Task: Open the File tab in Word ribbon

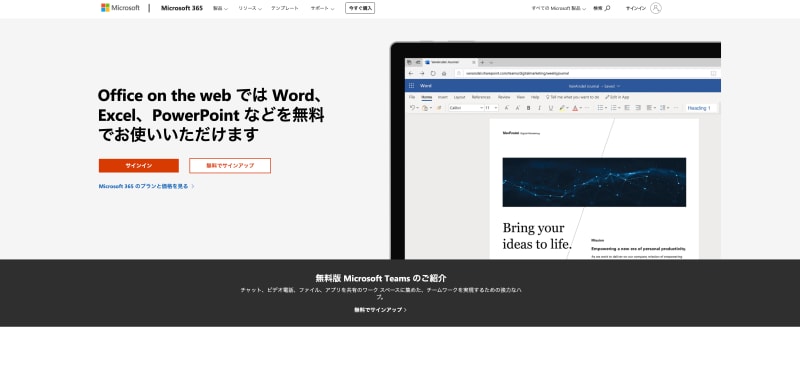Action: [412, 97]
